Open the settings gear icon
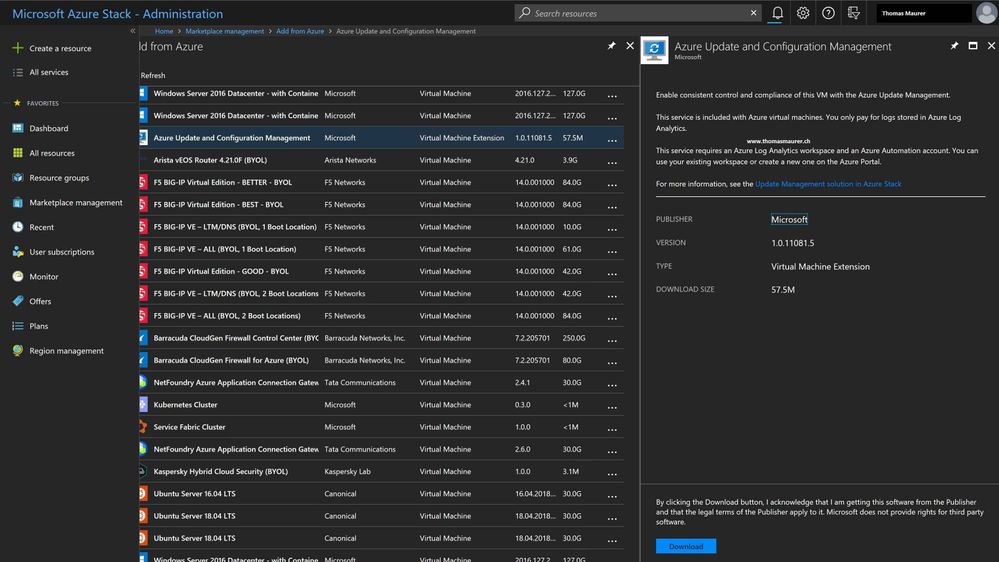999x562 pixels. coord(803,13)
